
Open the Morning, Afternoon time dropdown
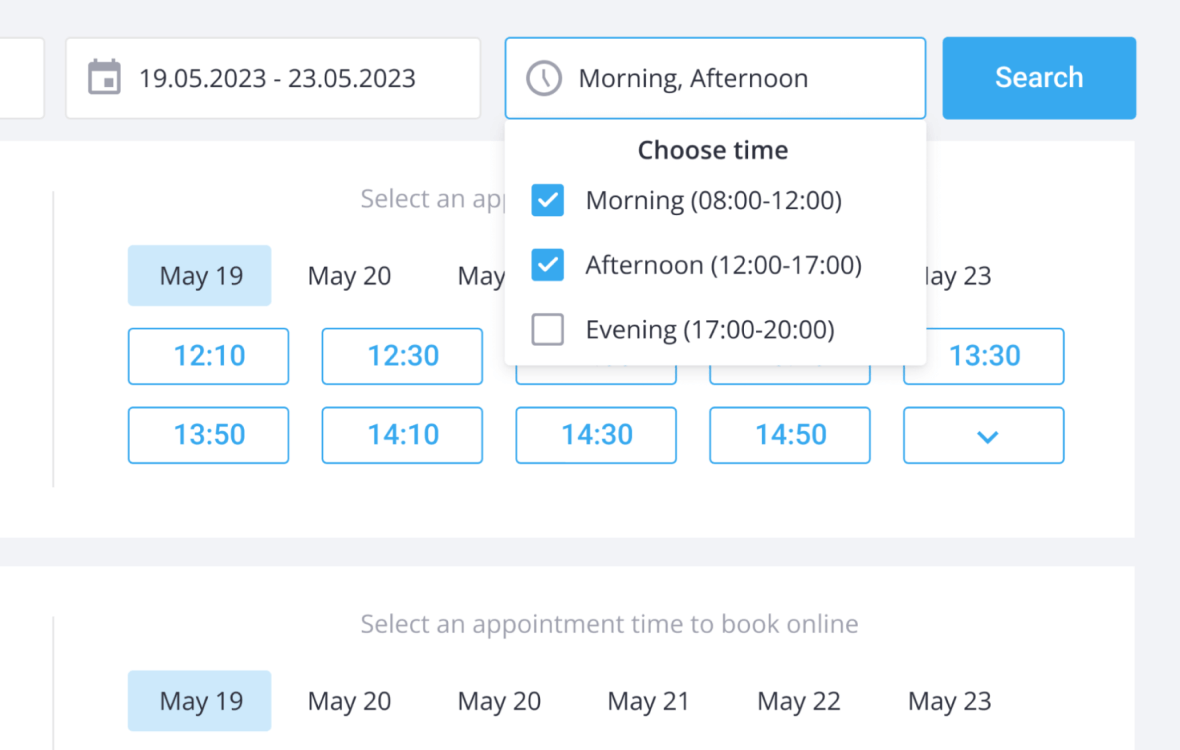(x=715, y=78)
